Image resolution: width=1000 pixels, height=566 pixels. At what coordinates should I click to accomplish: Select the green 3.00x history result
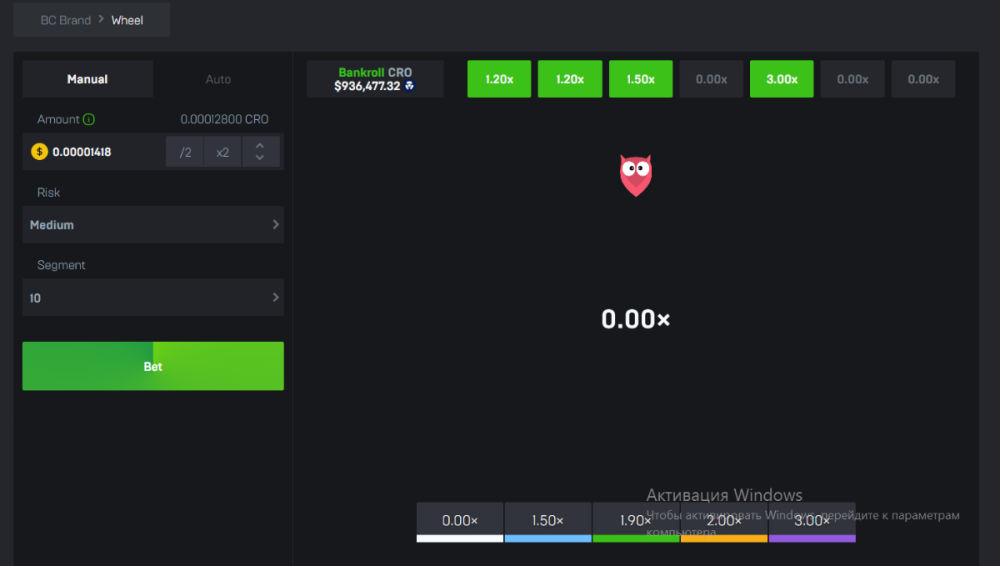click(x=781, y=79)
